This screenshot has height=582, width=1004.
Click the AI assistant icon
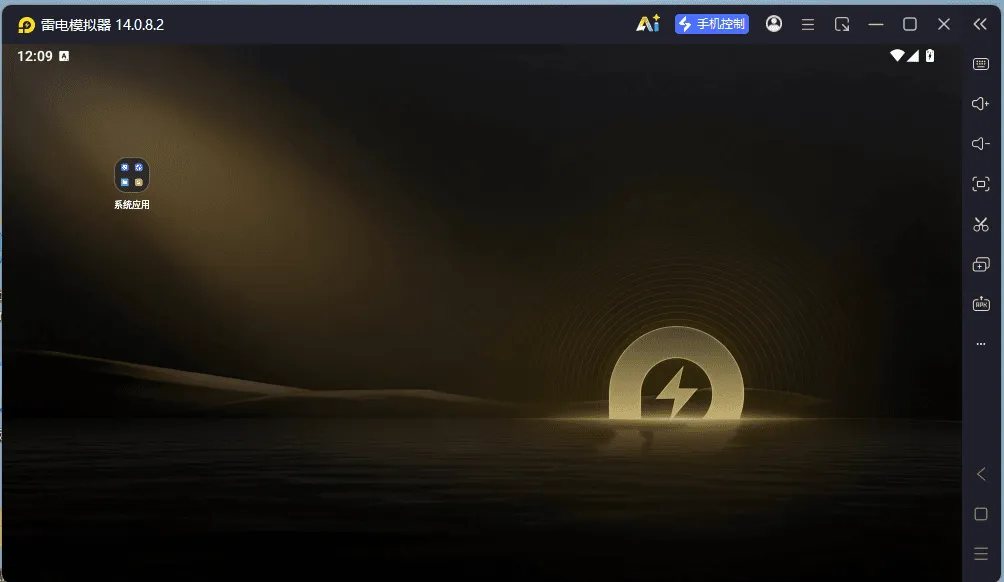(648, 24)
